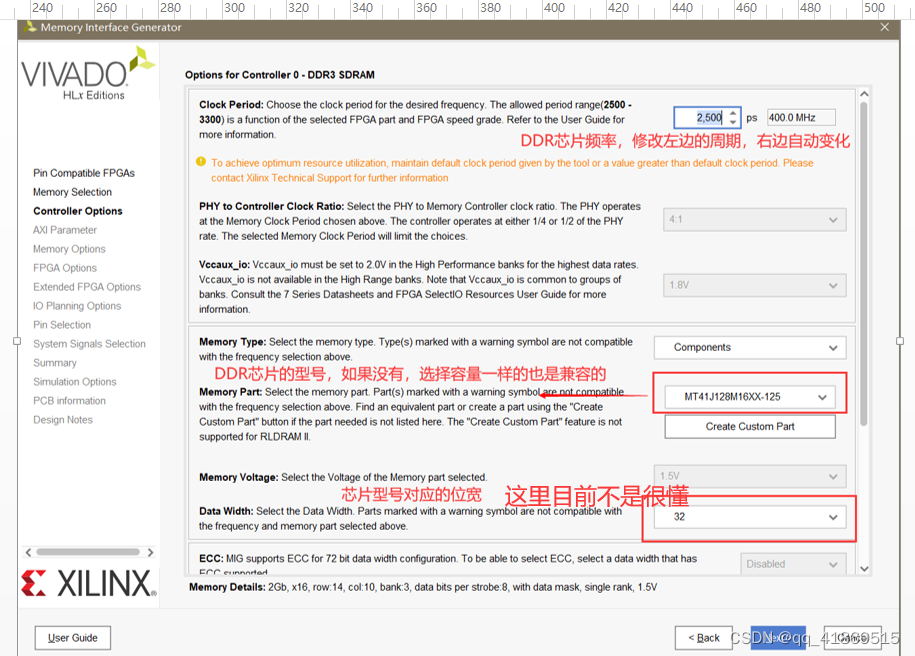Screen dimensions: 915x656
Task: Go to the Summary section
Action: (x=54, y=362)
